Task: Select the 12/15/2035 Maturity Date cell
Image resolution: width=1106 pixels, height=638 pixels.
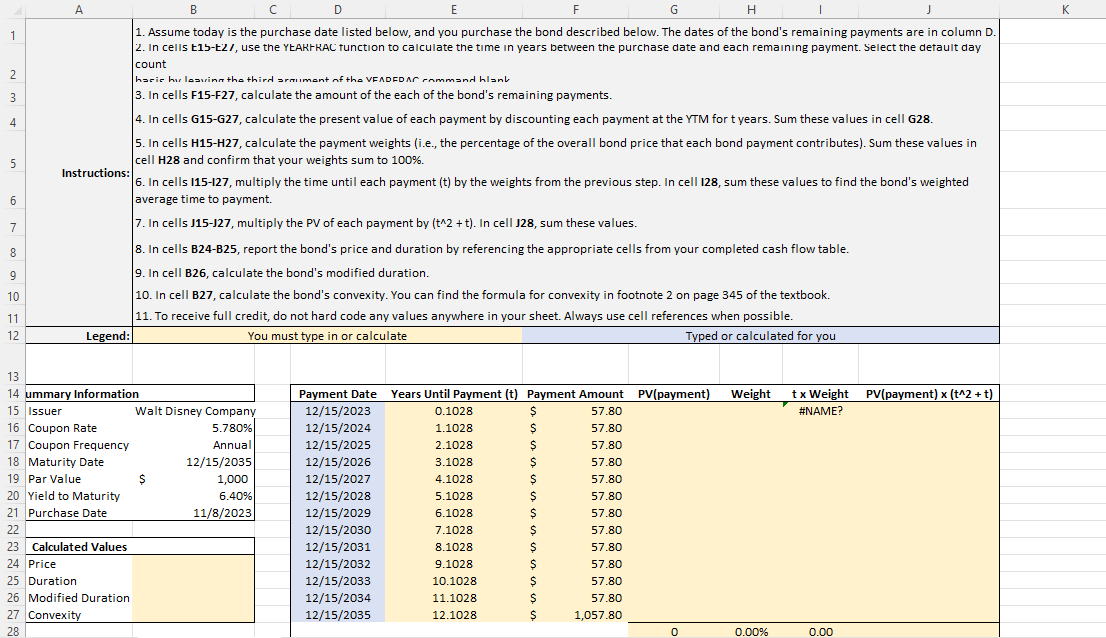Action: point(219,461)
